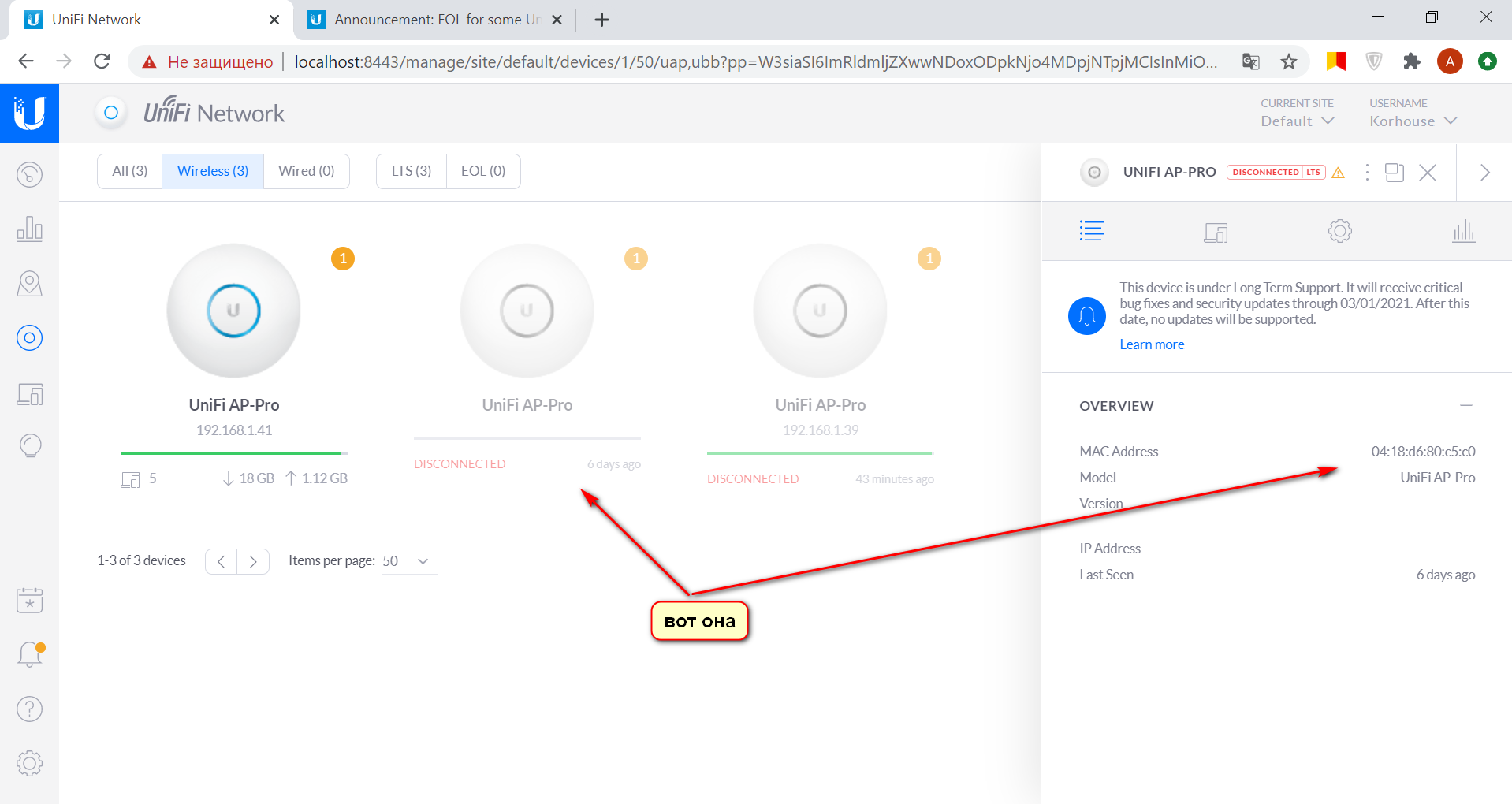Click the notification badge on AP 192.168.1.41
The image size is (1512, 804).
(342, 259)
